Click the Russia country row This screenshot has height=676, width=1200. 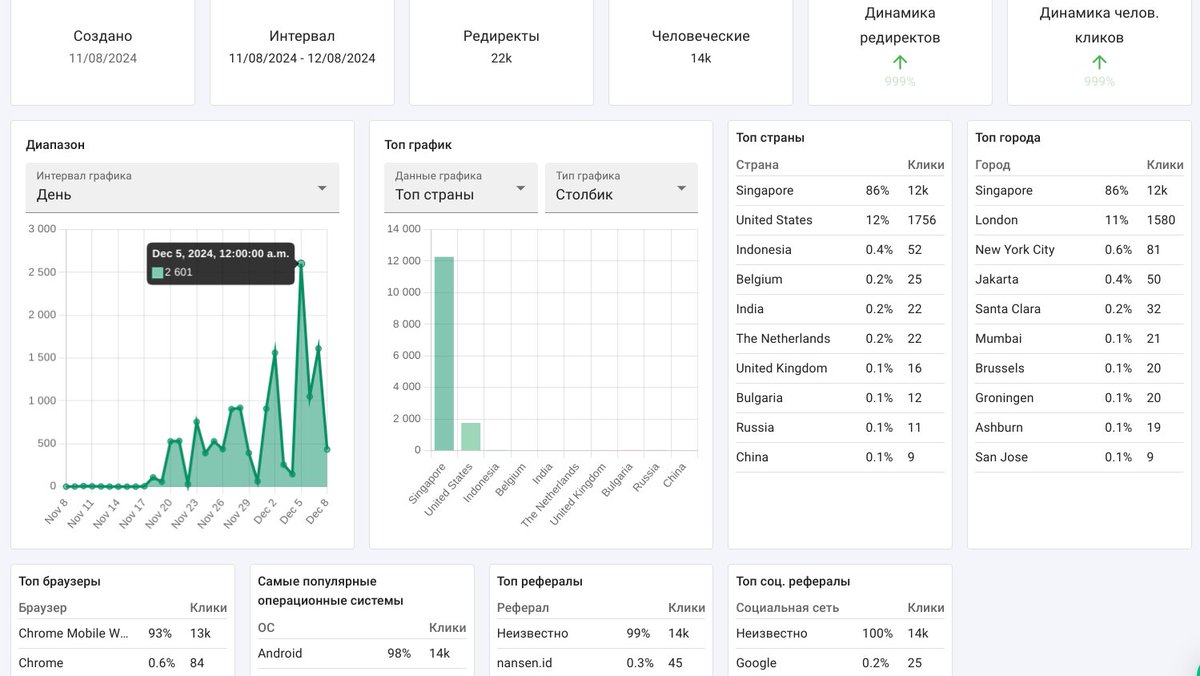(x=840, y=427)
